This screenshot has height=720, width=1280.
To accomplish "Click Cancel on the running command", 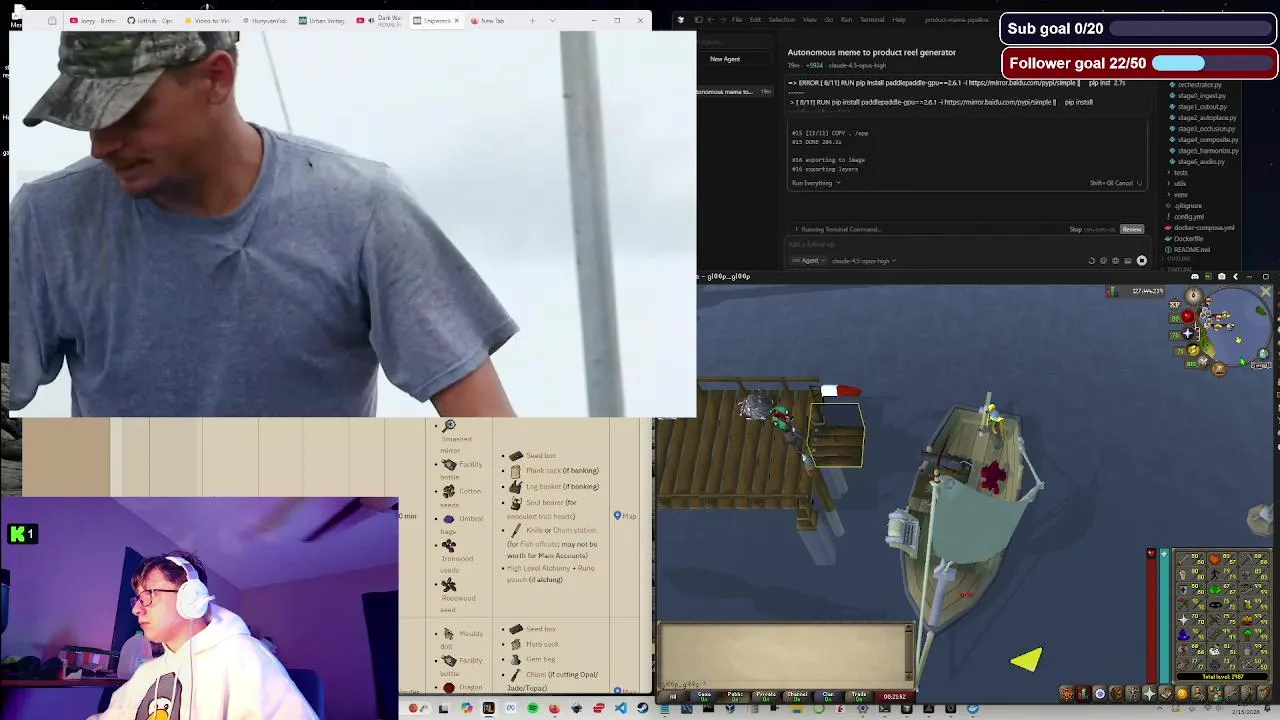I will (x=1124, y=183).
